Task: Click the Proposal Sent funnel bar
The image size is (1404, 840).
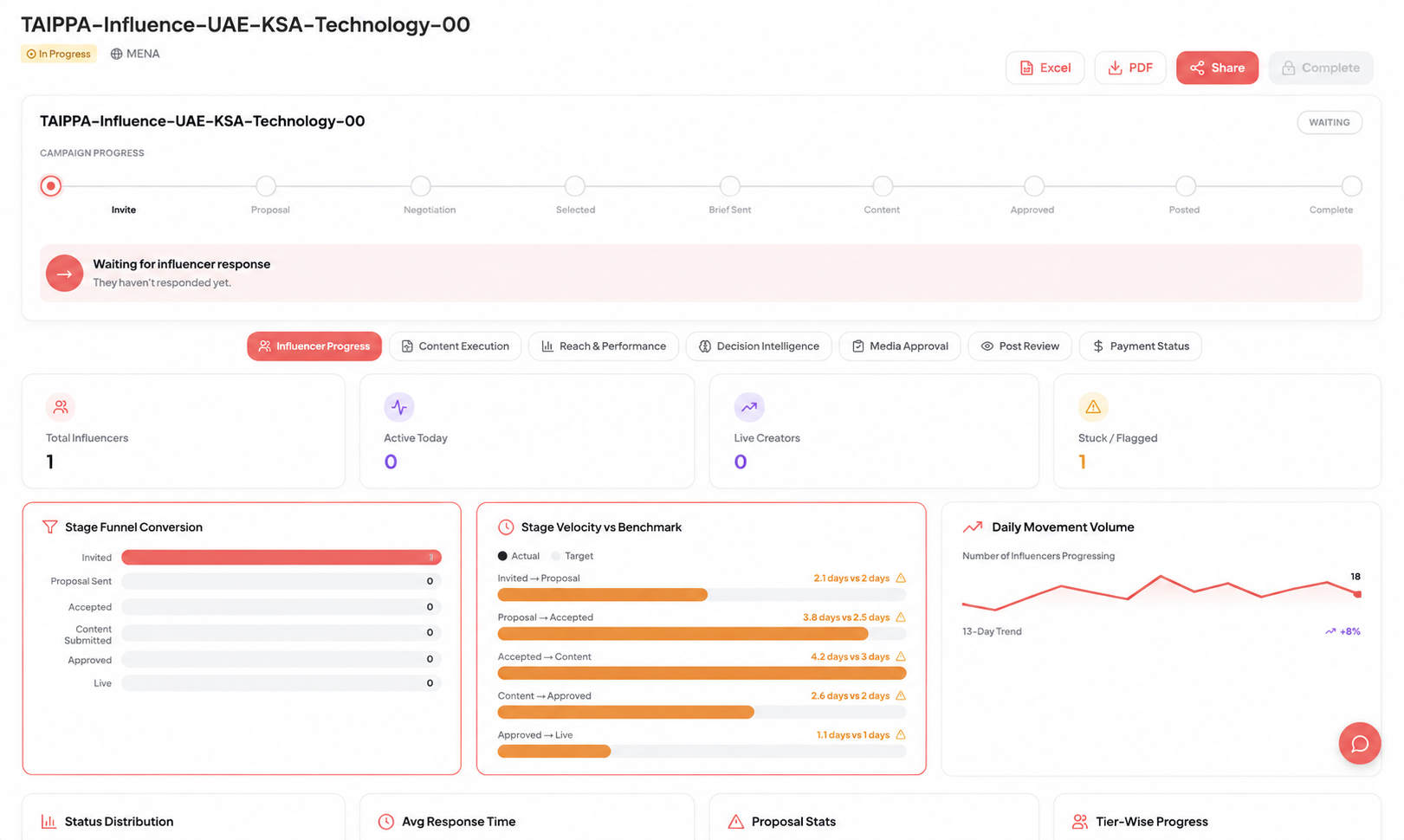Action: [281, 581]
